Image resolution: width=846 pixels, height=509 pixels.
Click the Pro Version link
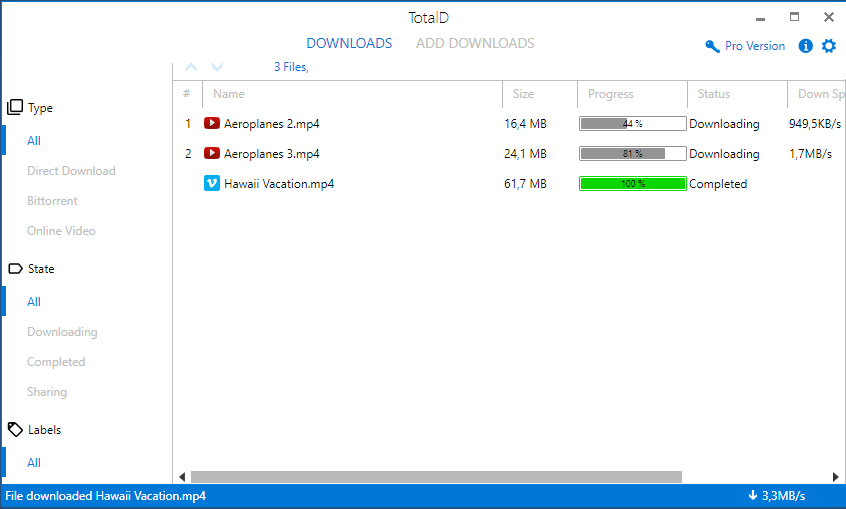[755, 46]
